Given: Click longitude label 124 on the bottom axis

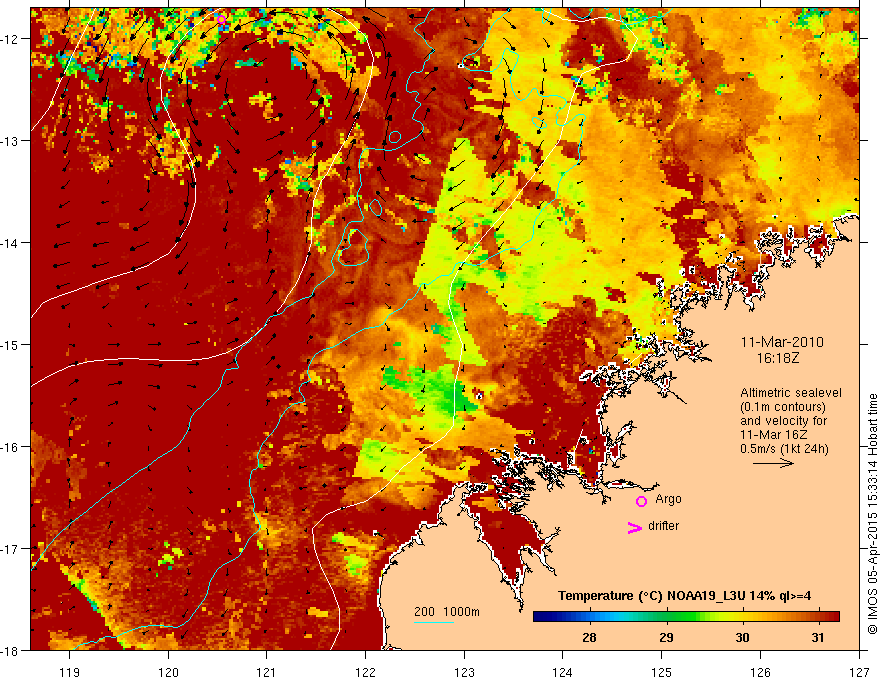Looking at the screenshot, I should pos(563,672).
